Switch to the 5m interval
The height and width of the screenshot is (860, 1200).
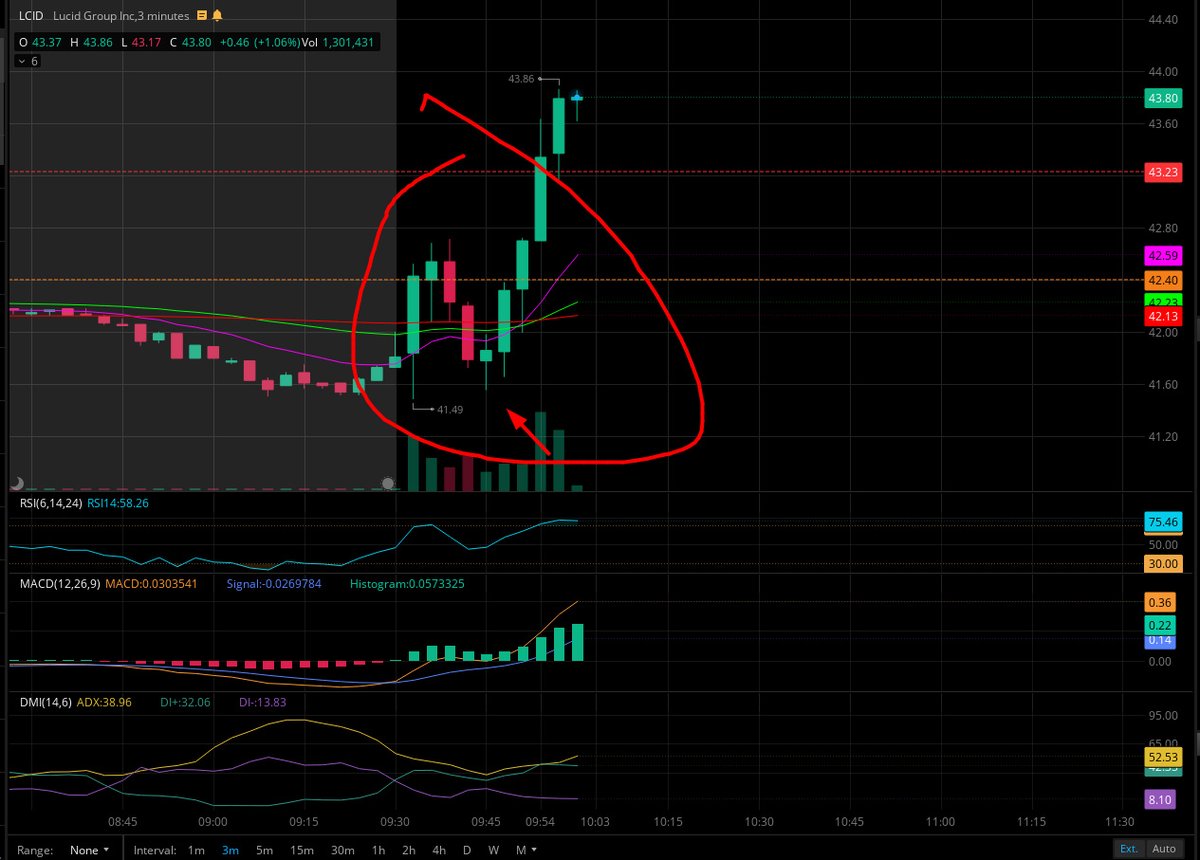(x=264, y=850)
